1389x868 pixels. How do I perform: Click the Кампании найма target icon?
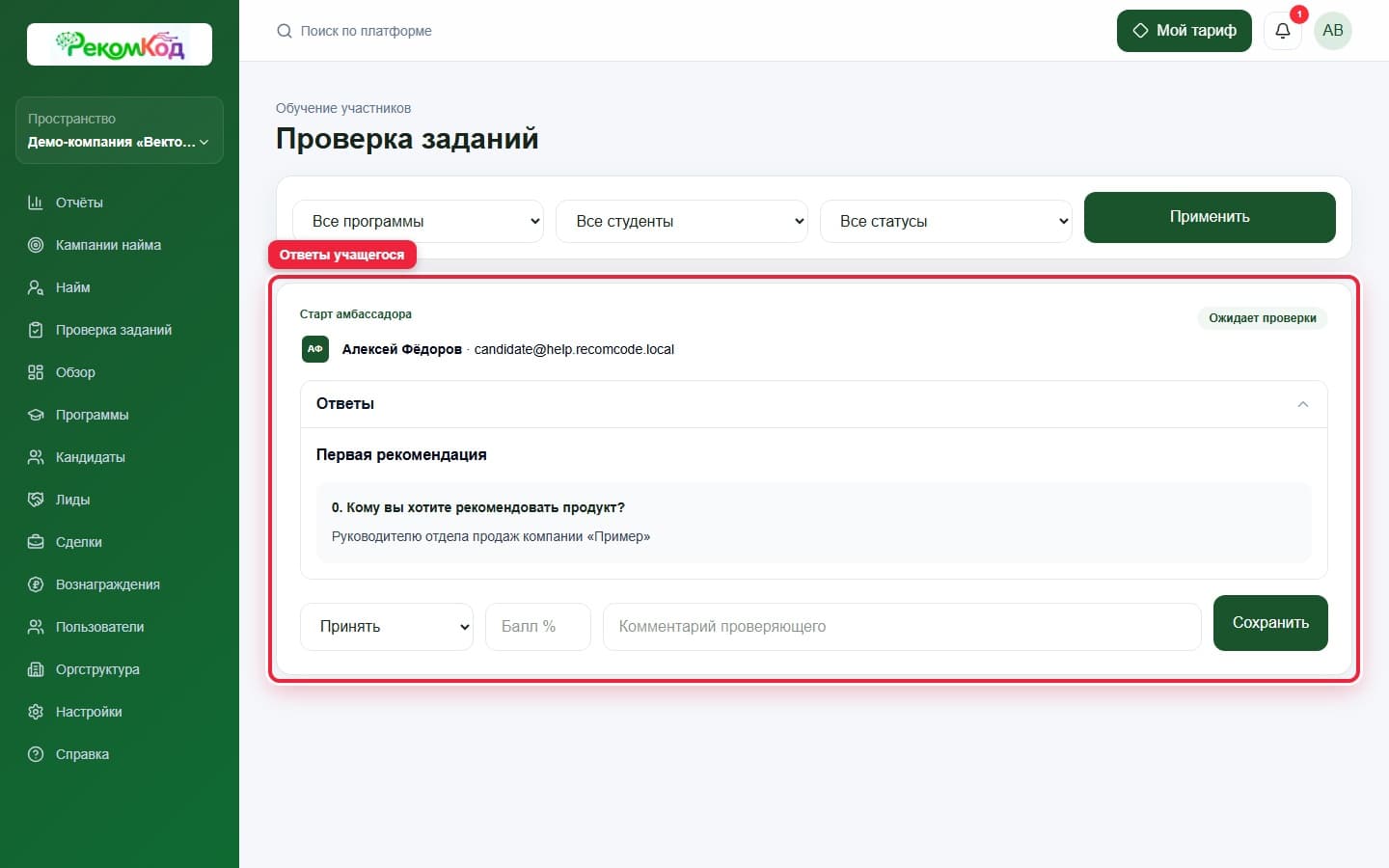(36, 245)
